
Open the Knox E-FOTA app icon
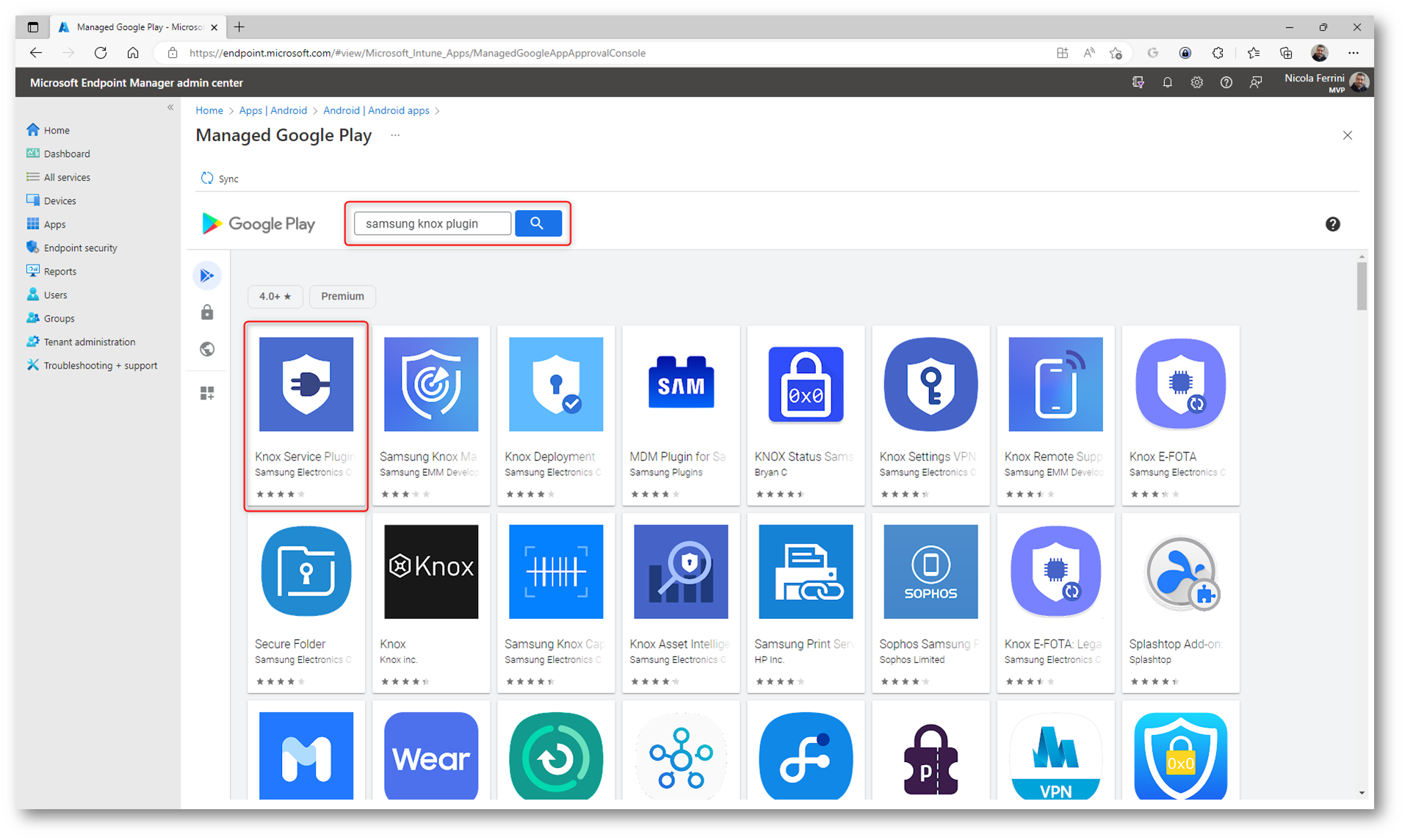pos(1180,384)
